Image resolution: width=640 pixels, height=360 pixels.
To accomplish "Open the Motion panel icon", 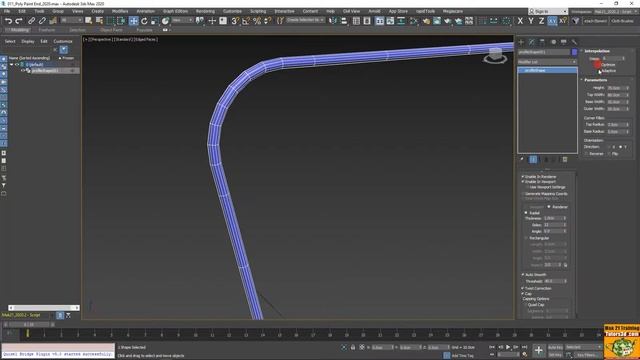I will 553,42.
